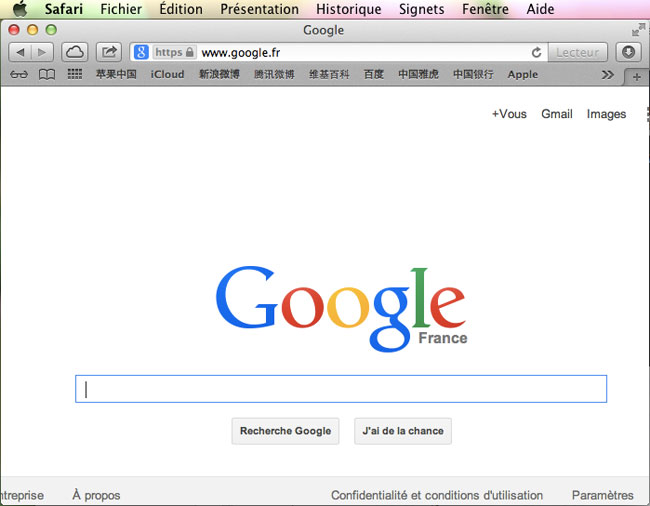Go forward to the next page
Viewport: 650px width, 506px height.
pos(42,53)
